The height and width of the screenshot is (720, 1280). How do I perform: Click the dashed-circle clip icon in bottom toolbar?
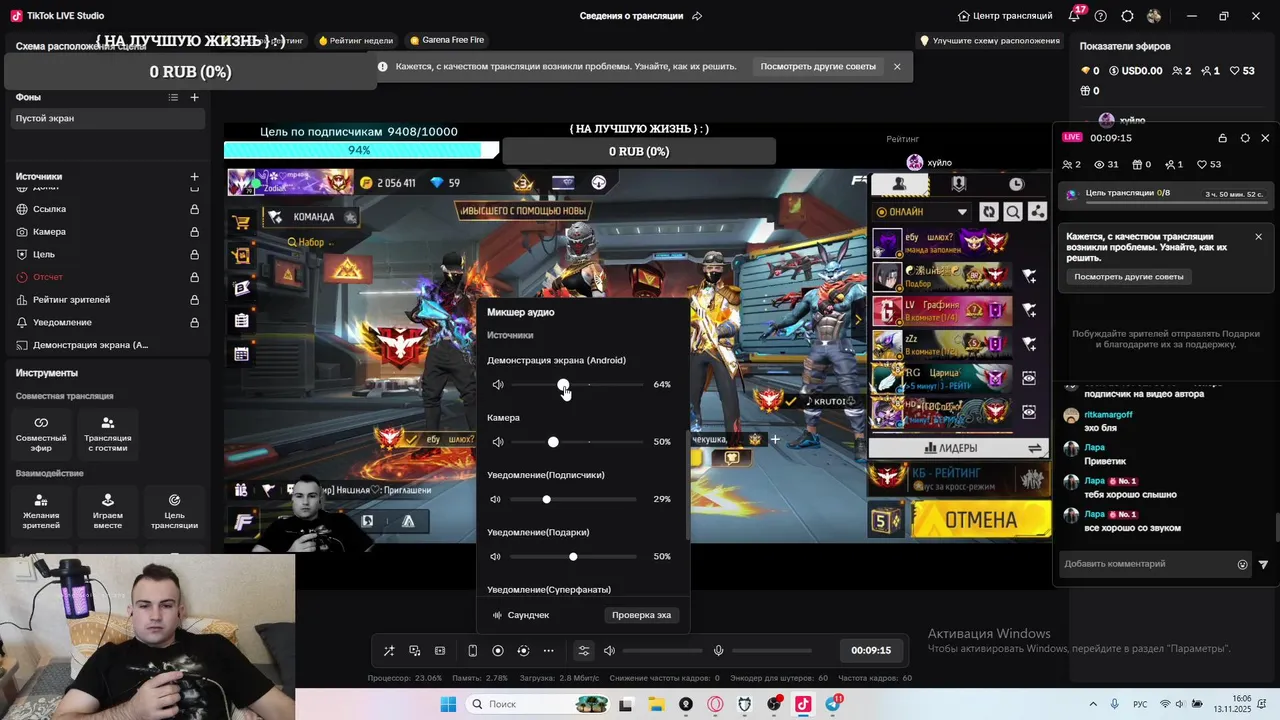tap(523, 651)
